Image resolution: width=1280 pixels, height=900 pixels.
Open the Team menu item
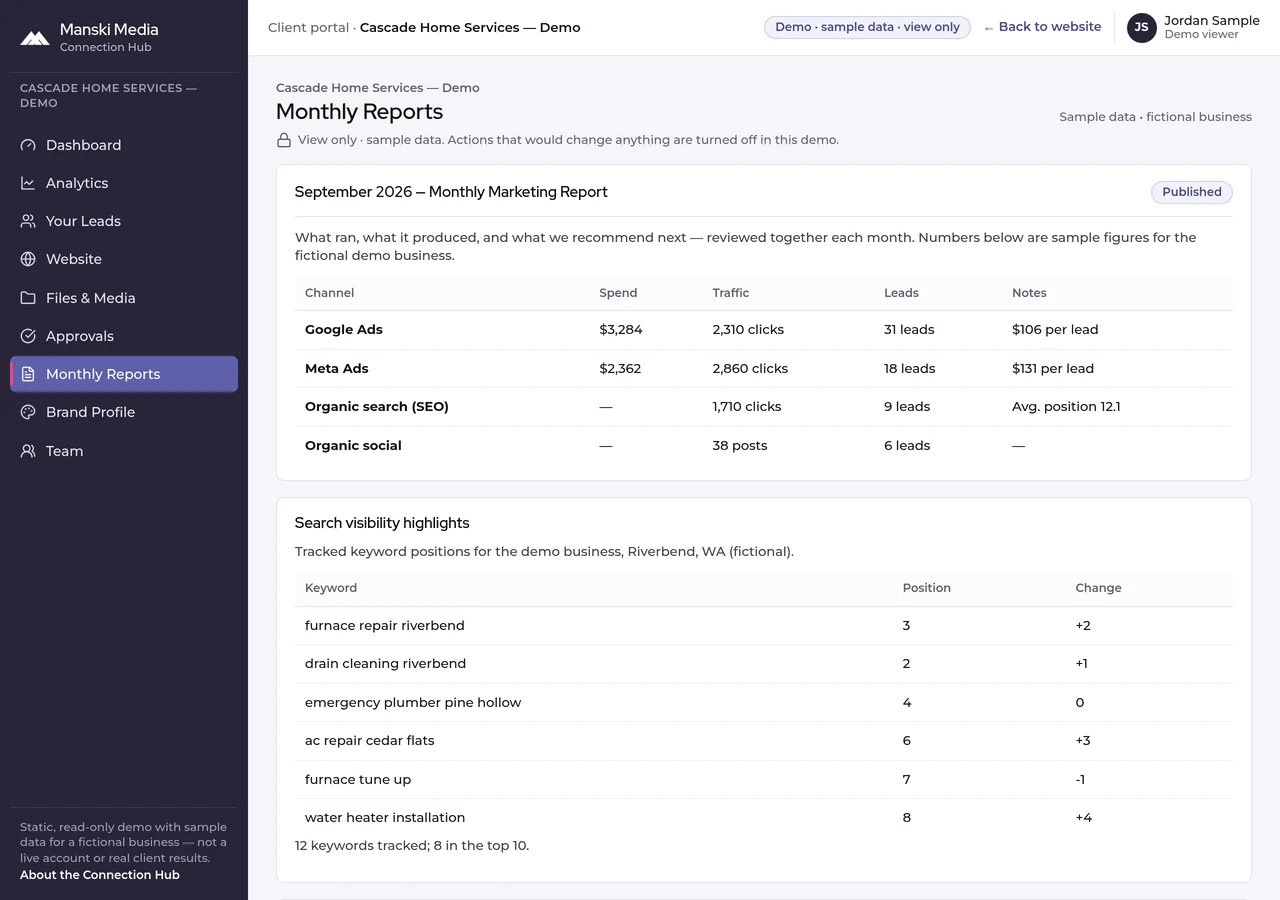[124, 451]
